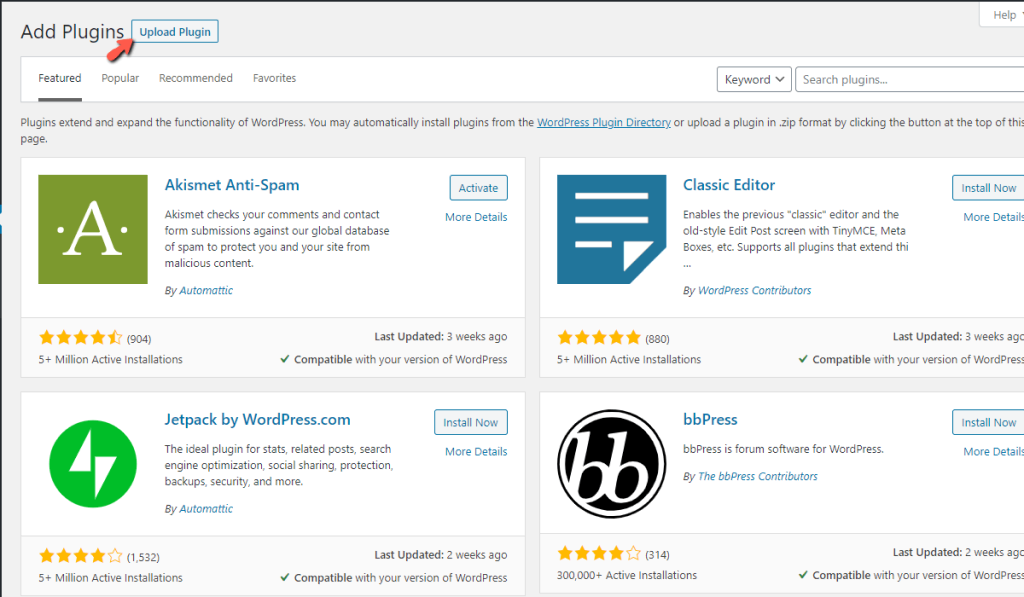Click the Jetpack plugin icon

93,464
